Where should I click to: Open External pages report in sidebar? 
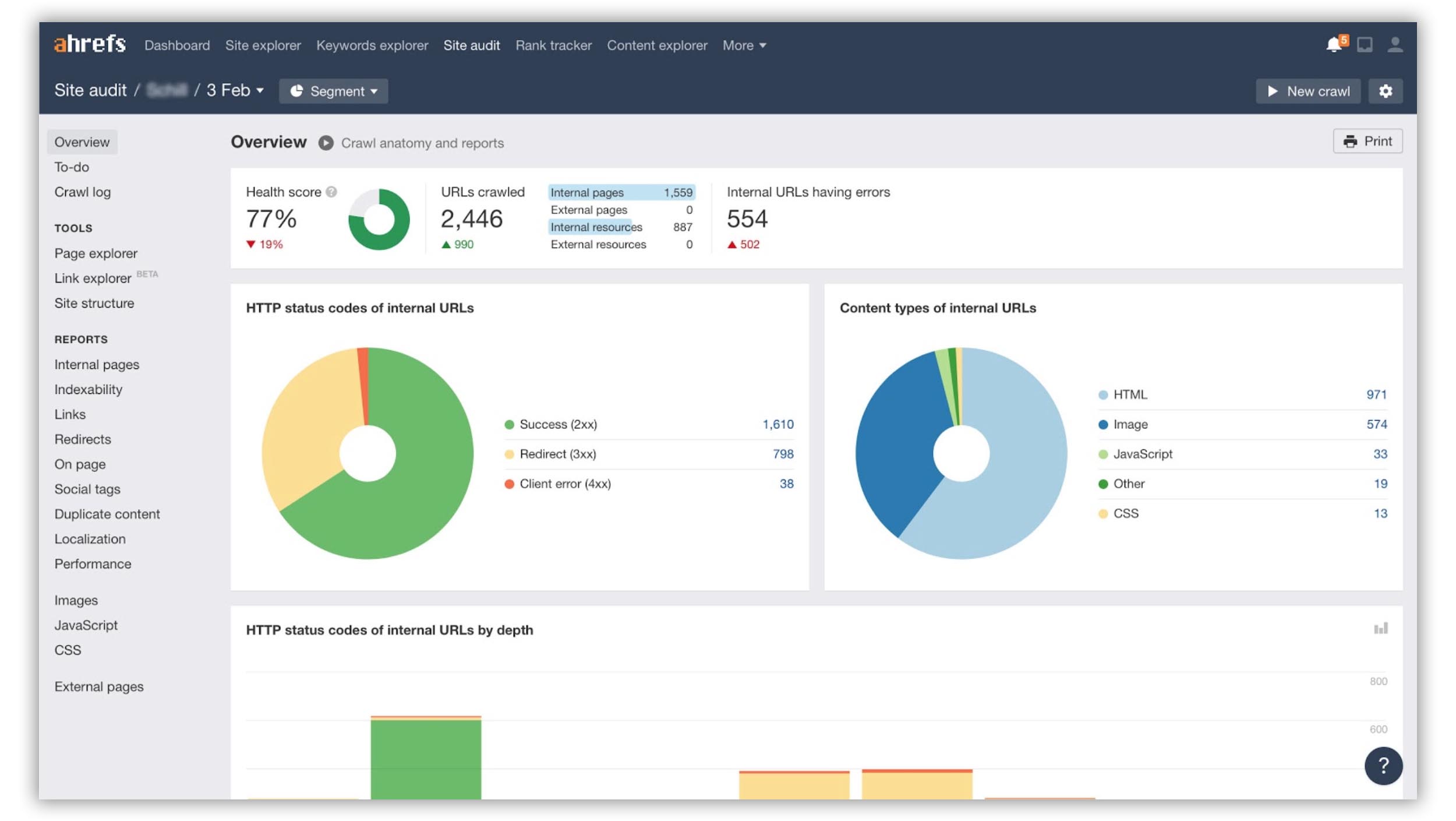(99, 687)
